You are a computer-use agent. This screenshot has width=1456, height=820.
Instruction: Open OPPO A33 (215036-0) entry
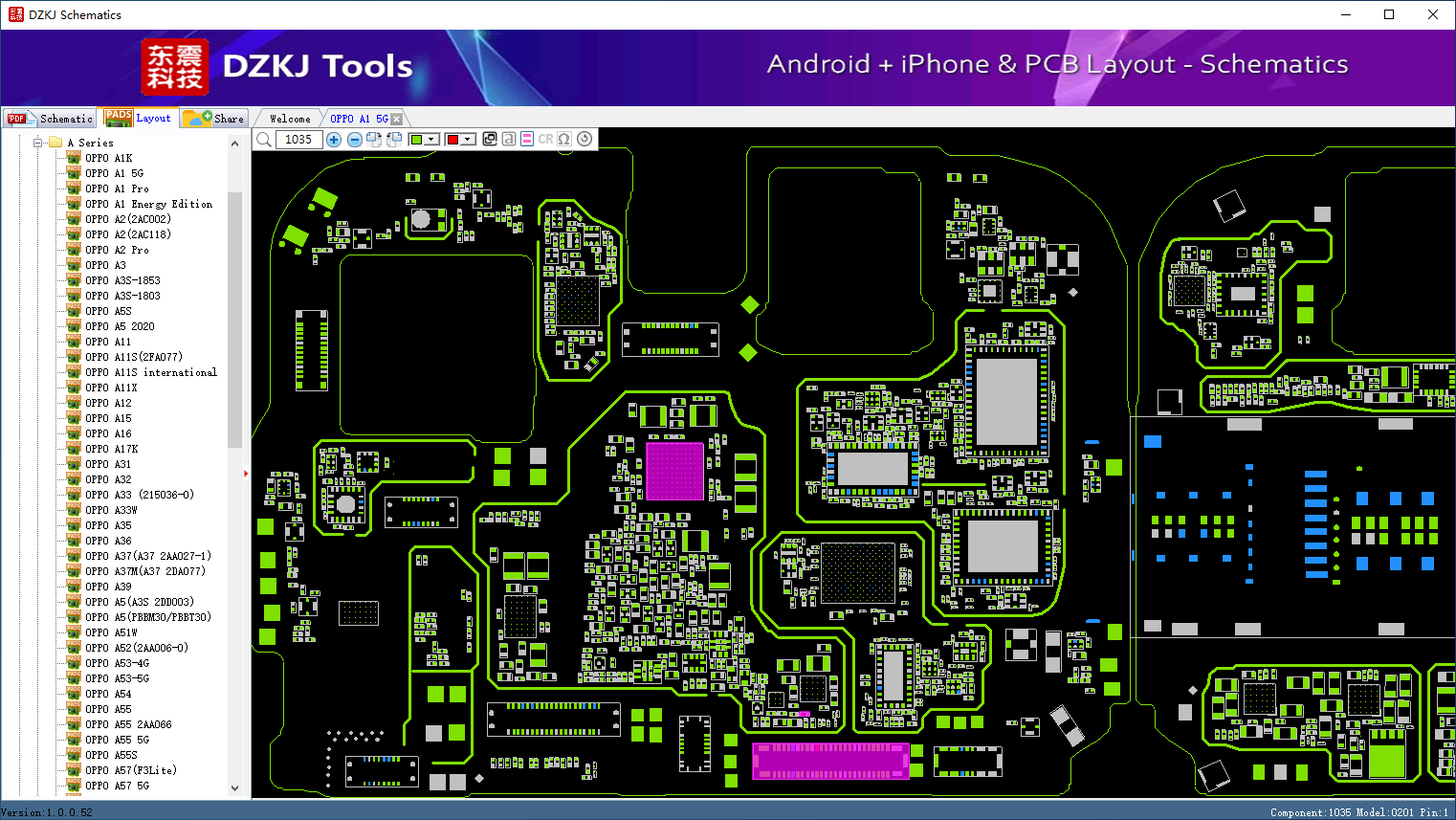(x=140, y=495)
